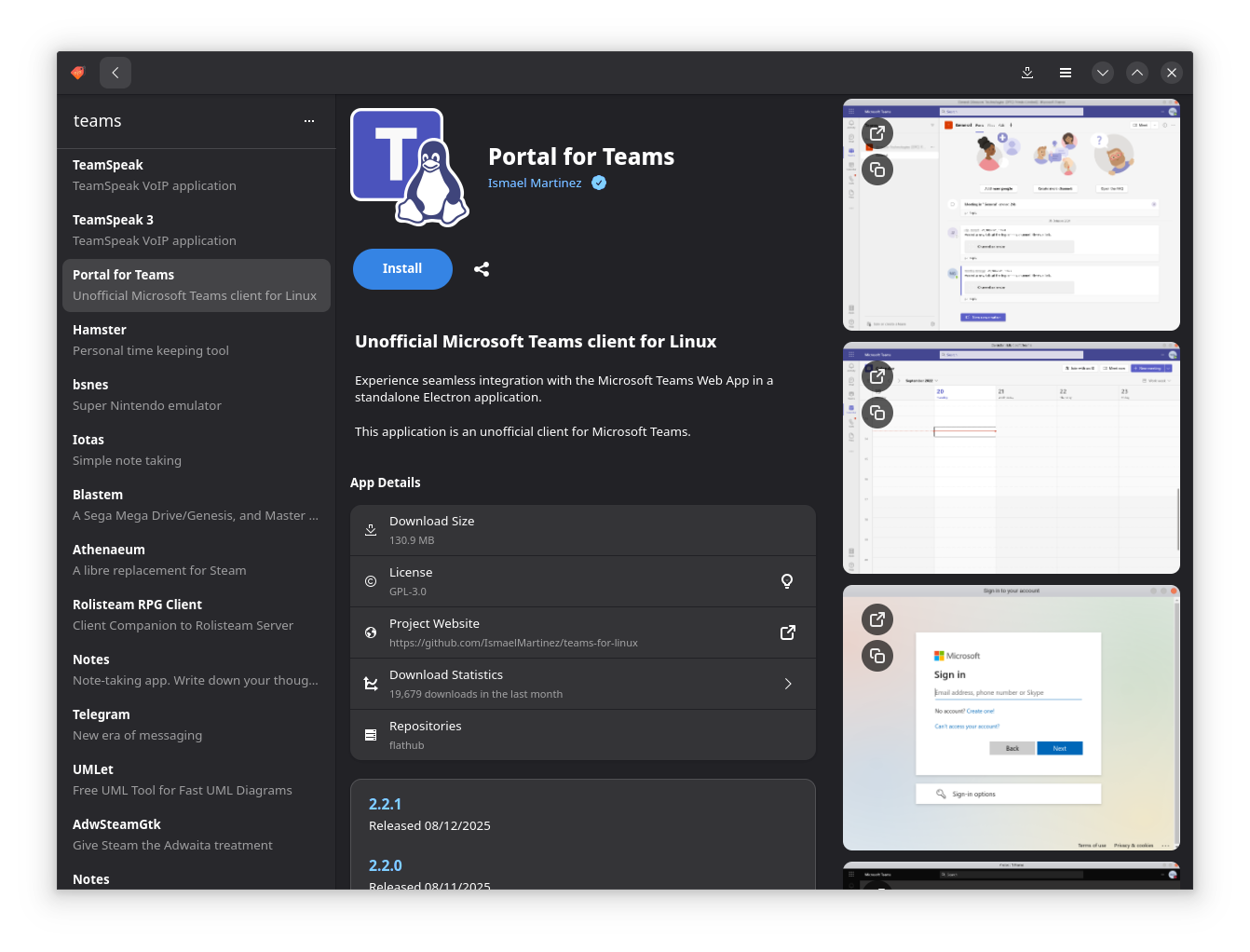Select TeamSpeak 3 search result
This screenshot has height=952, width=1250.
(197, 230)
